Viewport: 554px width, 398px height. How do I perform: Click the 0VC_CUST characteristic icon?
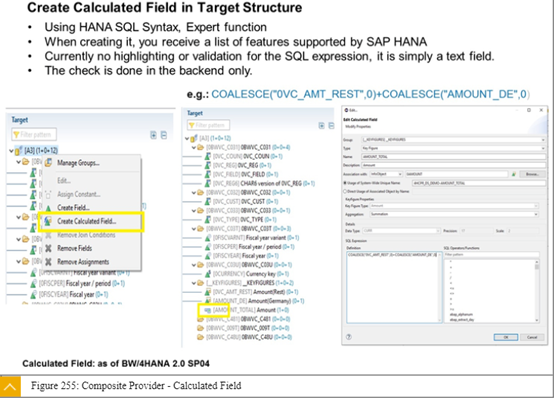point(208,201)
